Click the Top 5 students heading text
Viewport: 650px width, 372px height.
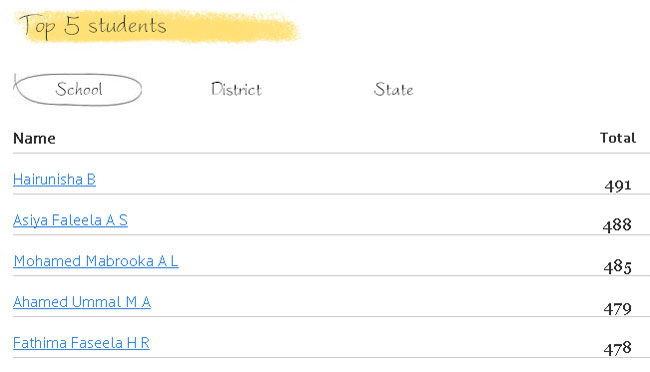tap(93, 26)
